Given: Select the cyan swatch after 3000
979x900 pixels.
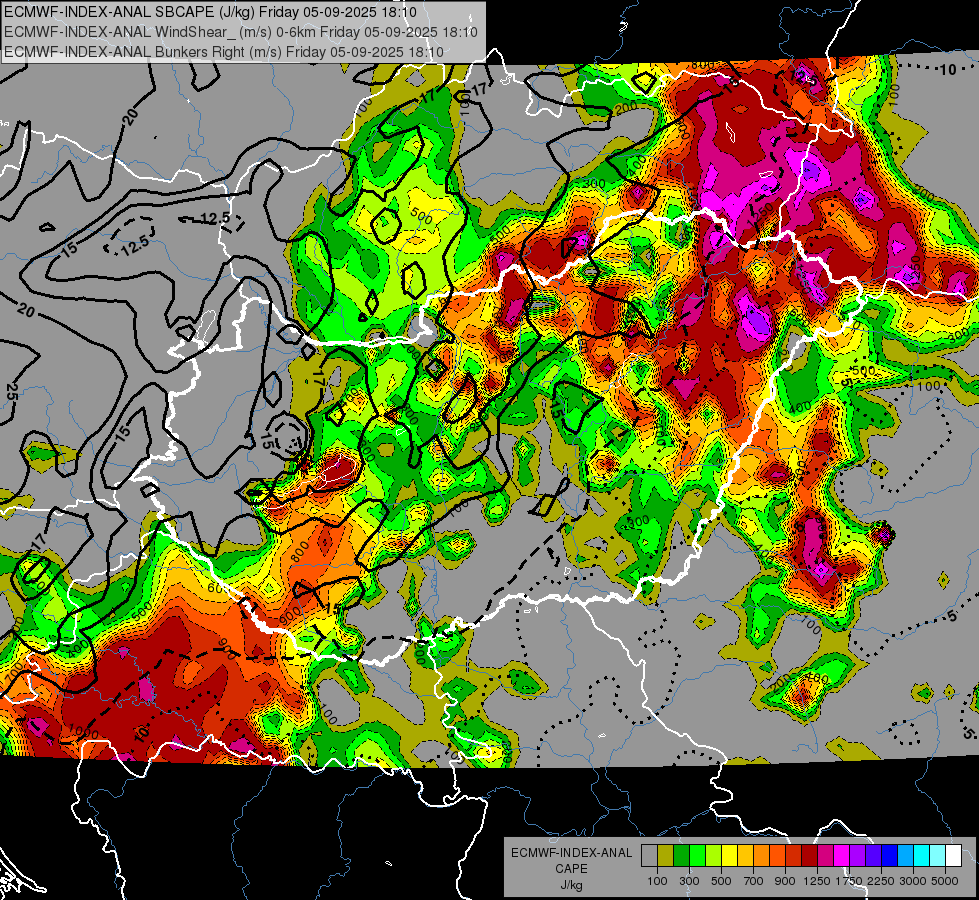Looking at the screenshot, I should tap(922, 855).
